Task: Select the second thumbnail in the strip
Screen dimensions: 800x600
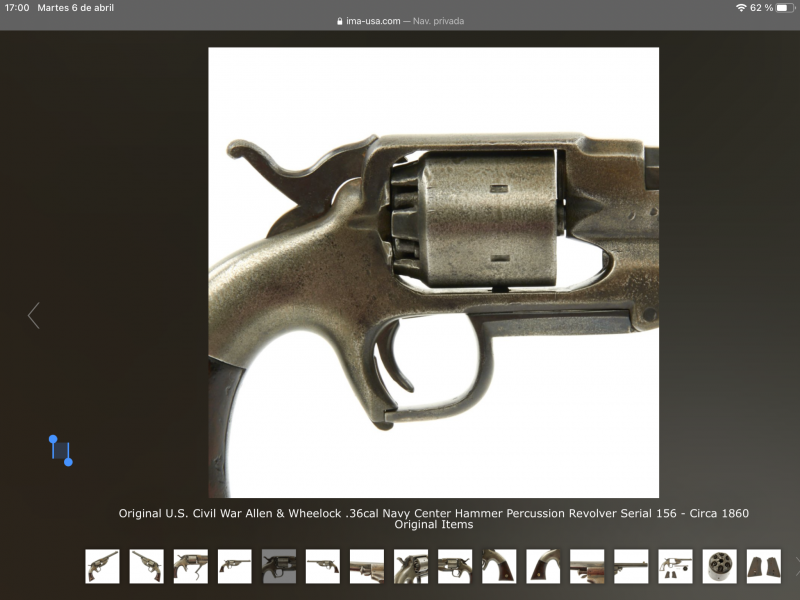Action: click(146, 566)
